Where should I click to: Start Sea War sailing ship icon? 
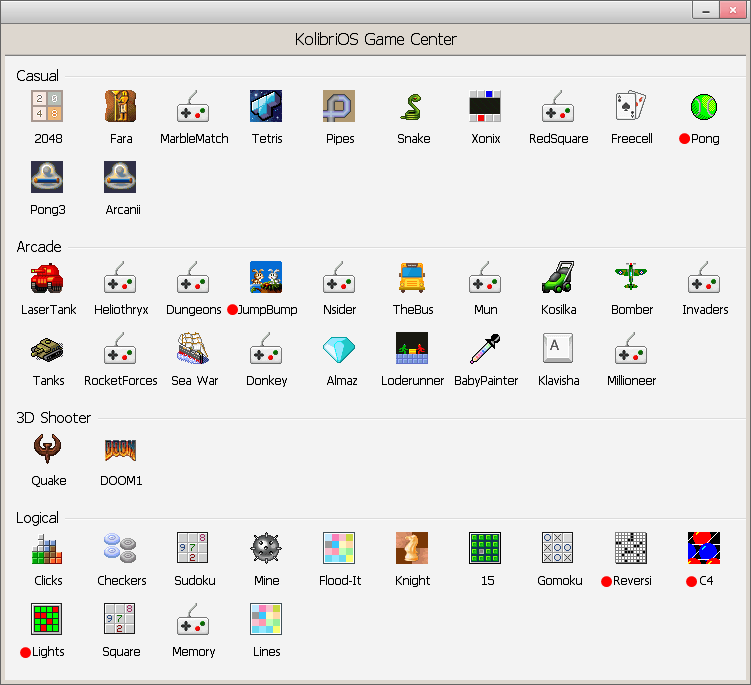point(193,348)
